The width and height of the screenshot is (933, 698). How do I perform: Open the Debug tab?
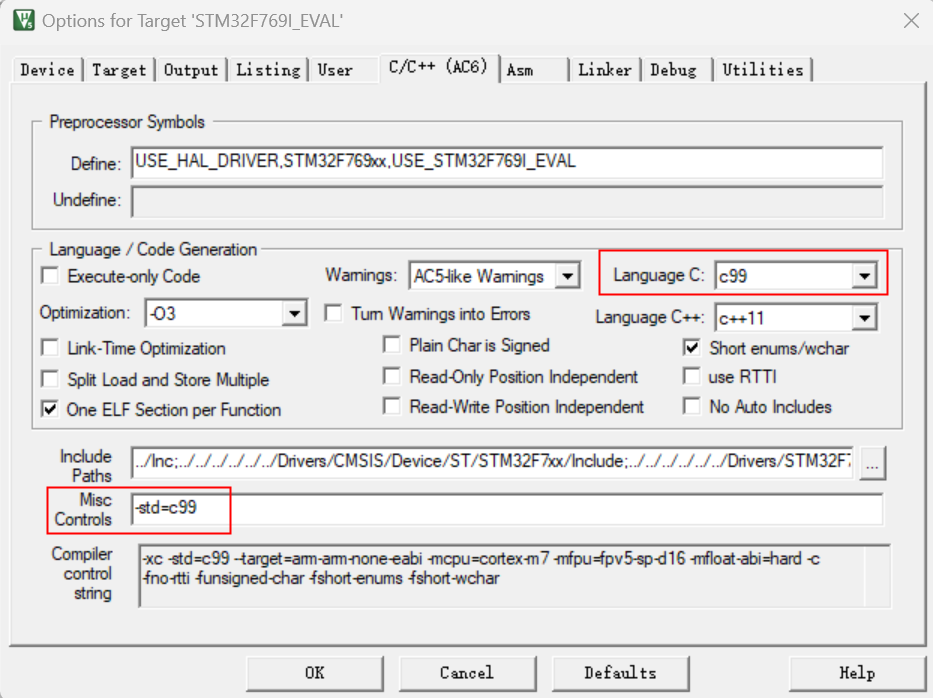coord(673,70)
